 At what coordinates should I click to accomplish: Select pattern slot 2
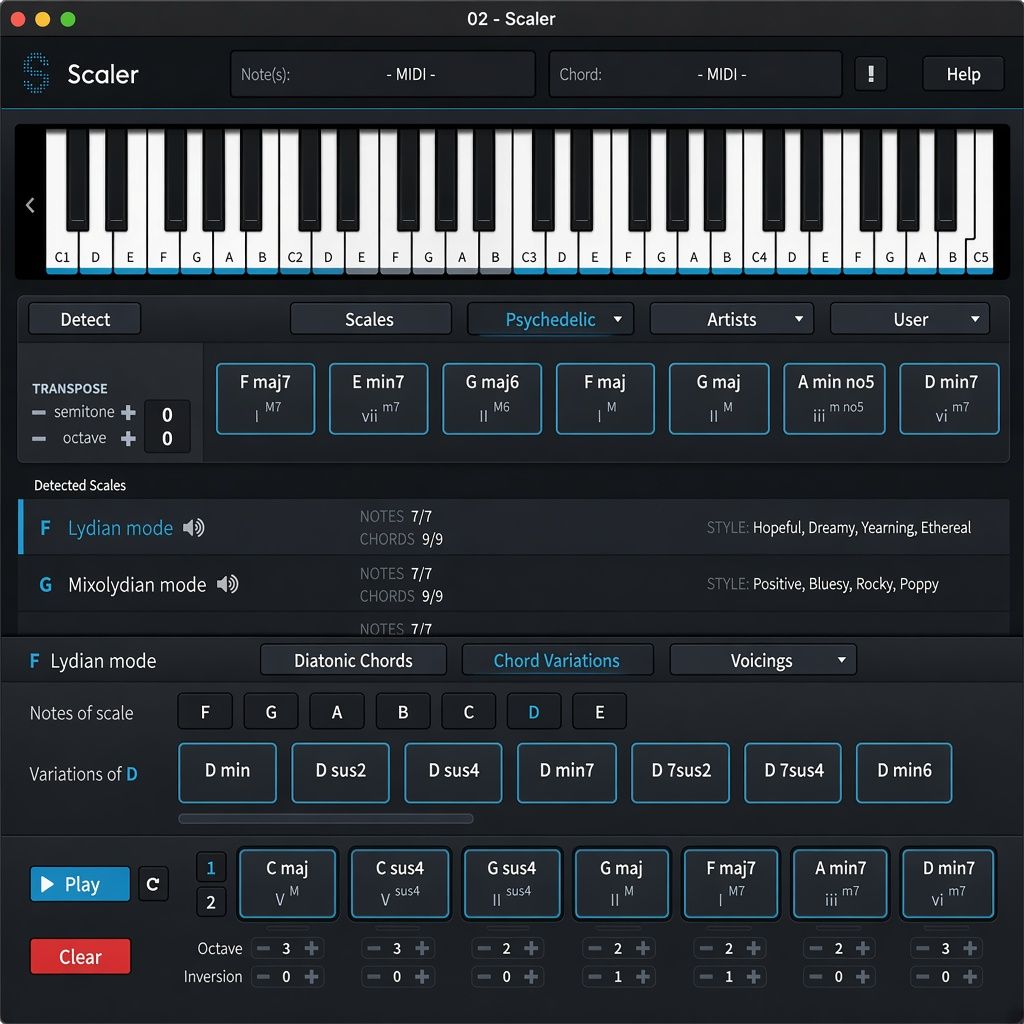tap(211, 902)
